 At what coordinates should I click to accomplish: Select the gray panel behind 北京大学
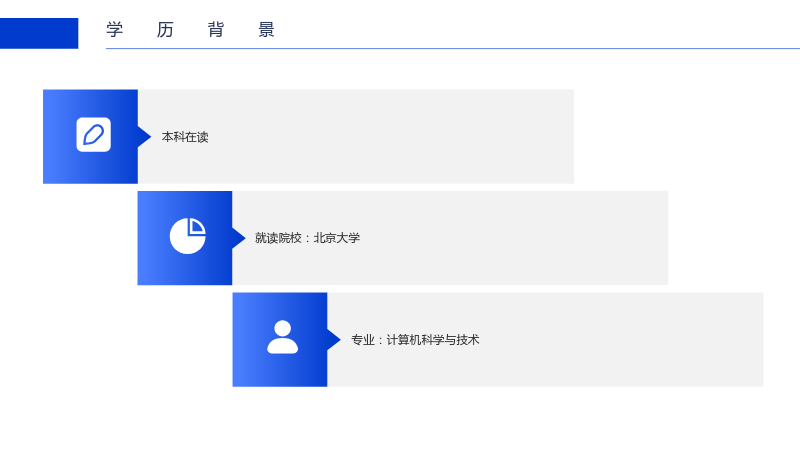coord(450,238)
